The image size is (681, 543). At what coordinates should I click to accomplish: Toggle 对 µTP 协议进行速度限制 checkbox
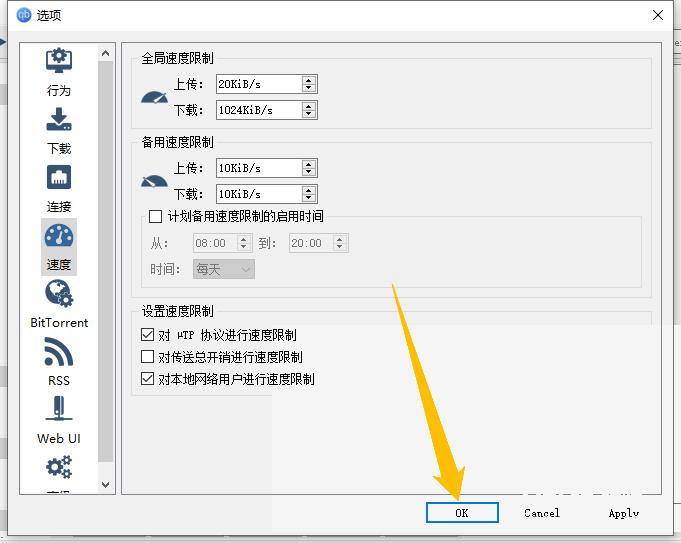[x=148, y=334]
